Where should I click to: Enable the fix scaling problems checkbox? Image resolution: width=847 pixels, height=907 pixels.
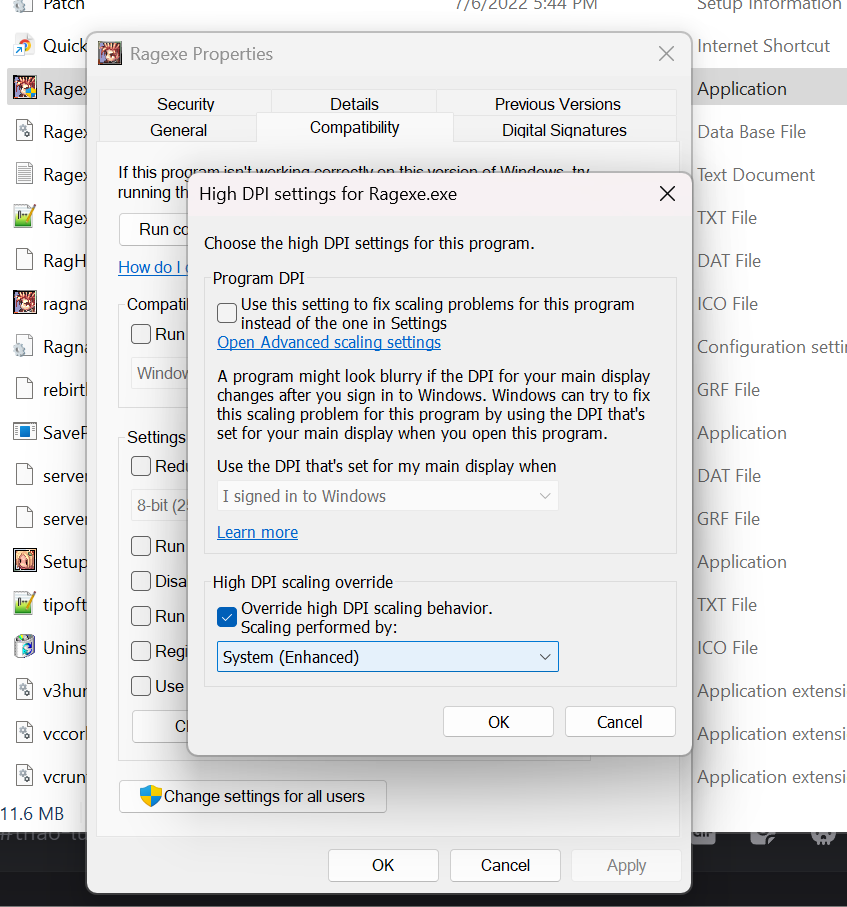[226, 312]
